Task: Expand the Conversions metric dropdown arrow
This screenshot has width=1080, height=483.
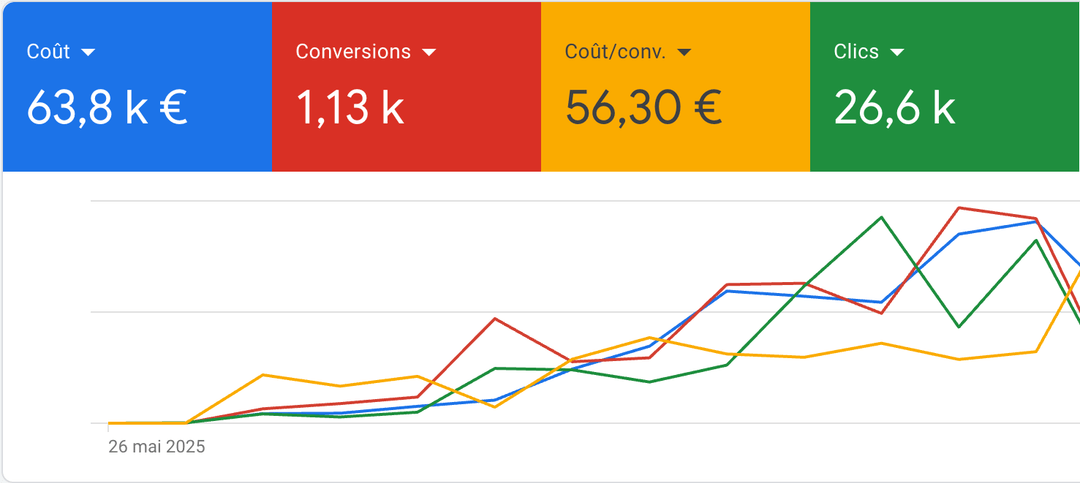Action: coord(429,52)
